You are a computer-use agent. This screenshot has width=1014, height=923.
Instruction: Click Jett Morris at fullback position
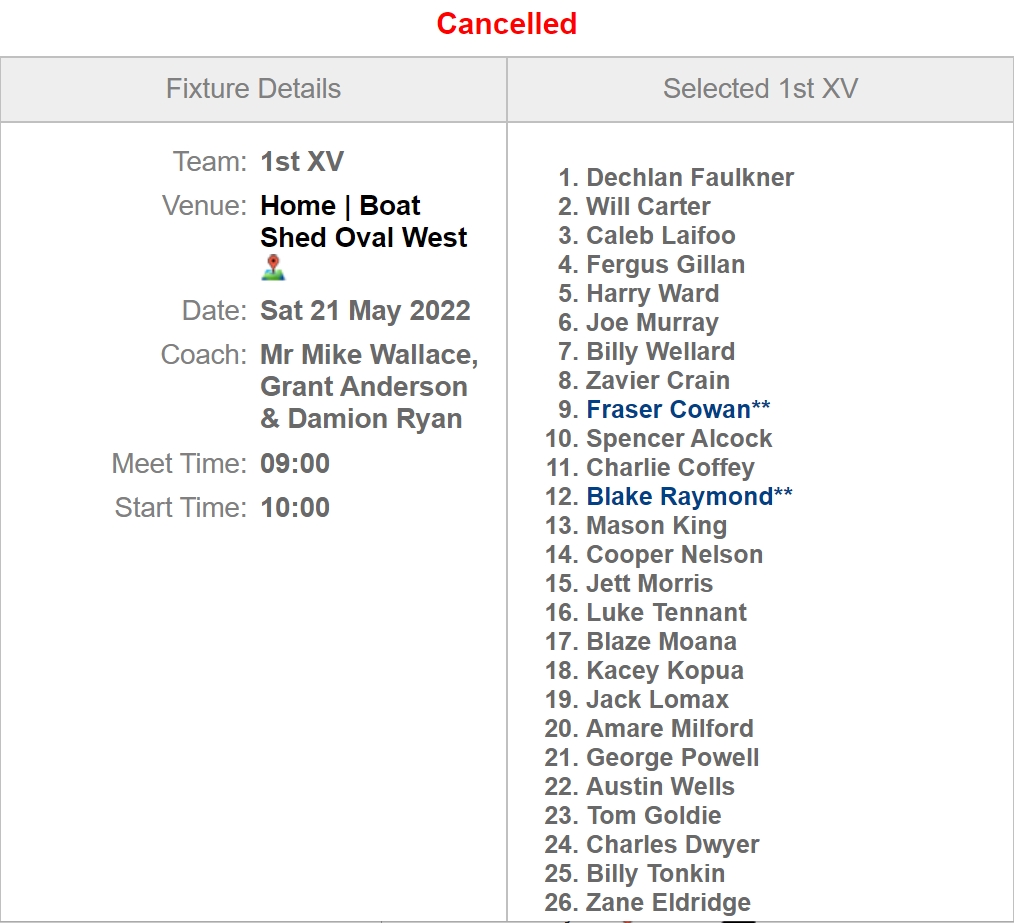pos(649,583)
